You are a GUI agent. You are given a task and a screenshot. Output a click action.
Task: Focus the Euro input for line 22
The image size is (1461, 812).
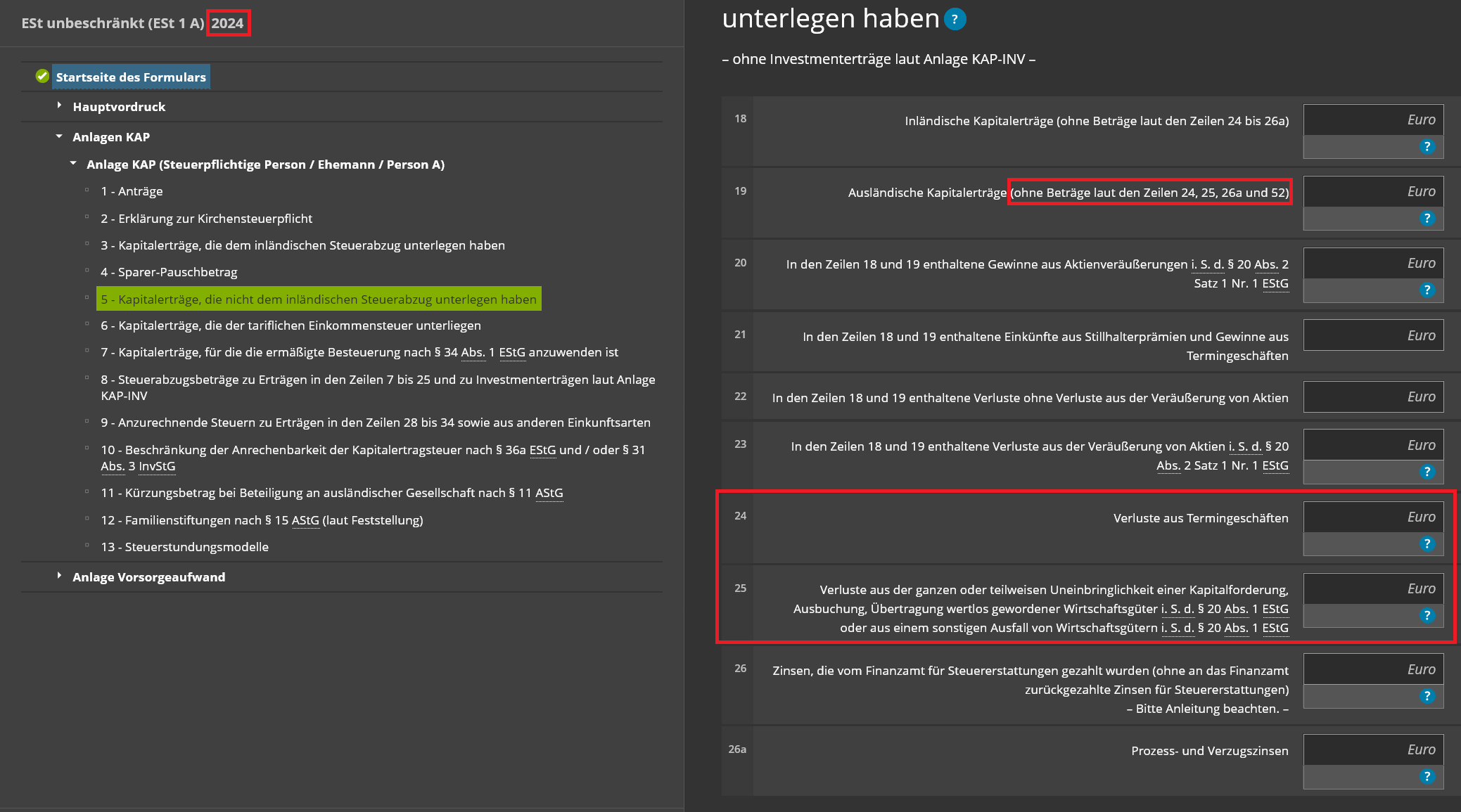click(x=1372, y=397)
